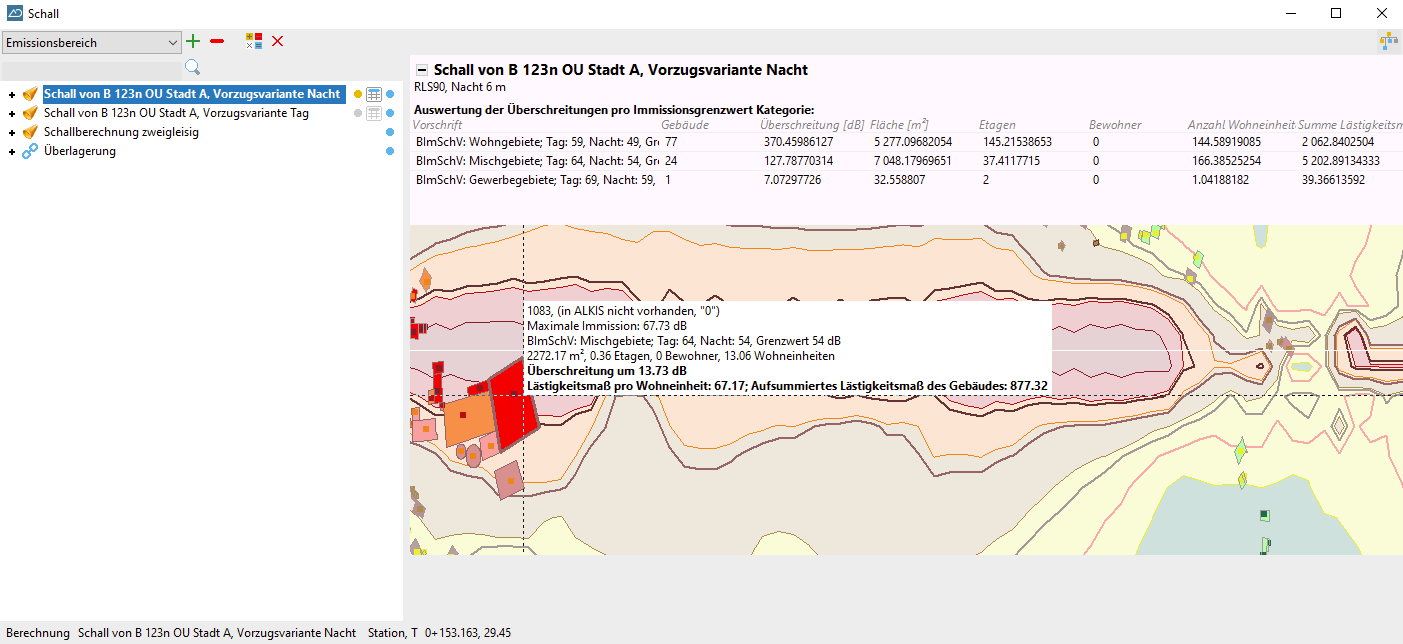Click the multi-colored batch edit icon
The image size is (1403, 644).
pyautogui.click(x=254, y=41)
